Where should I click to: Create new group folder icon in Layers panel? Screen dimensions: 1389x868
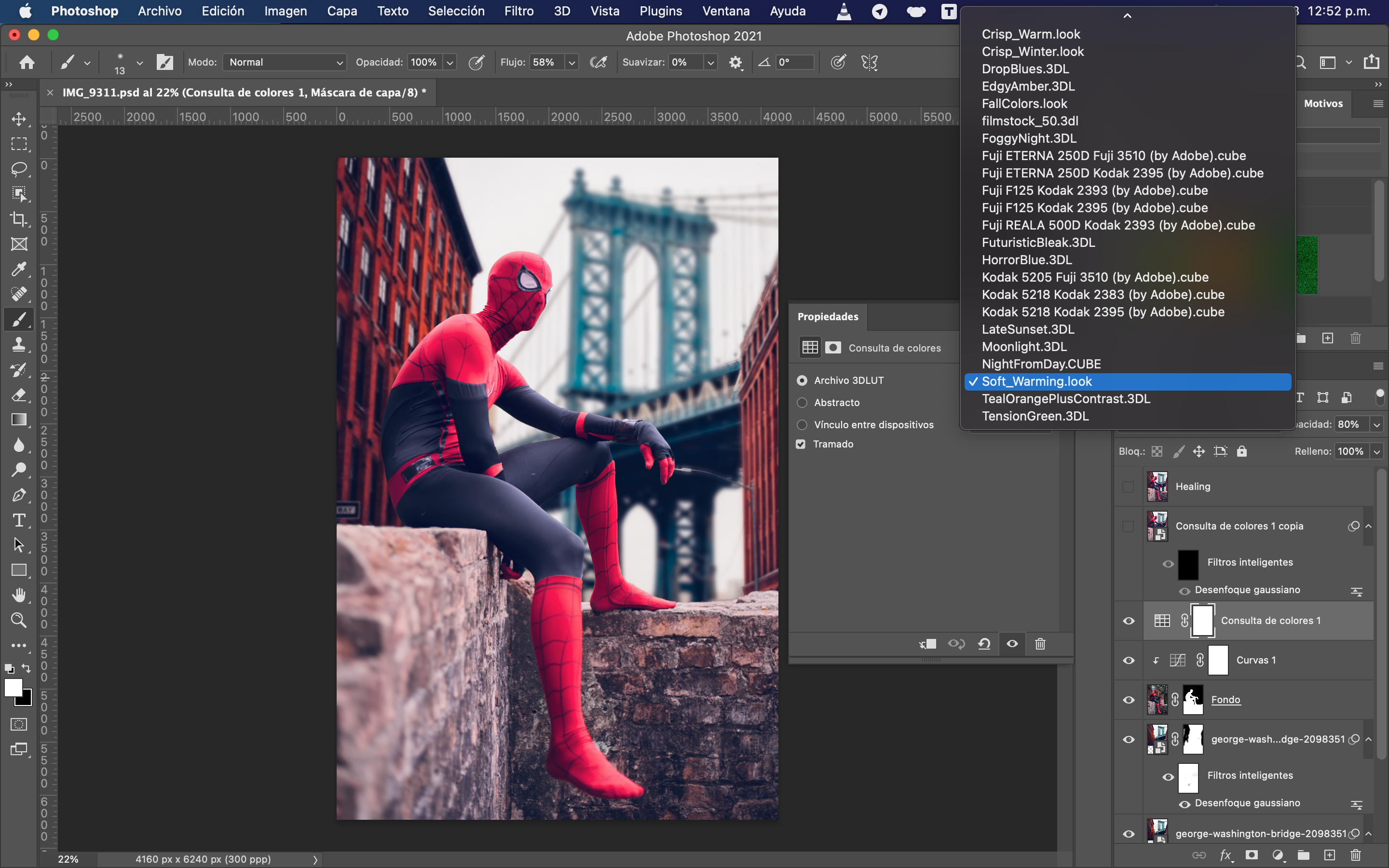(1304, 855)
